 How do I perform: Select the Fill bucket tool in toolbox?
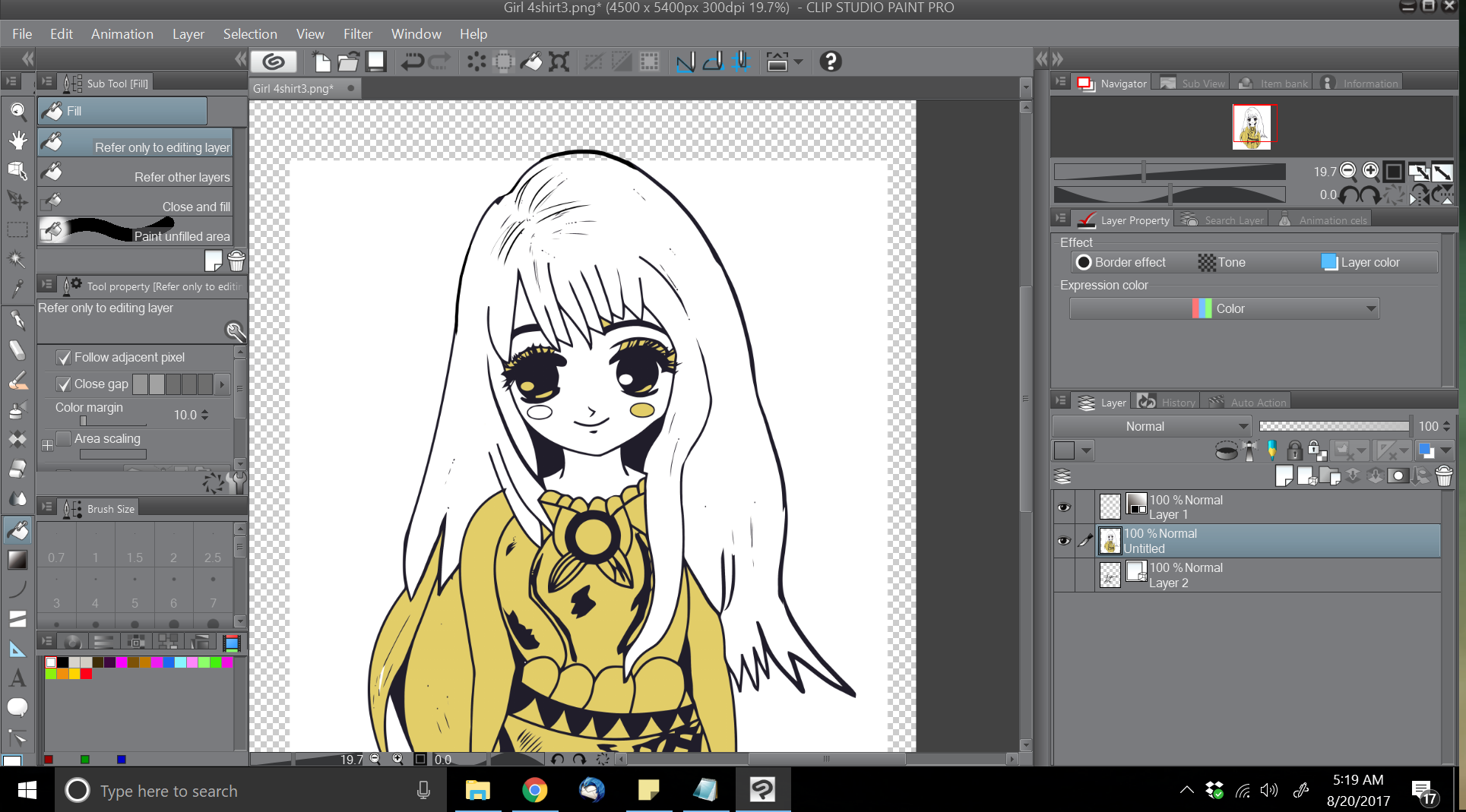(17, 530)
